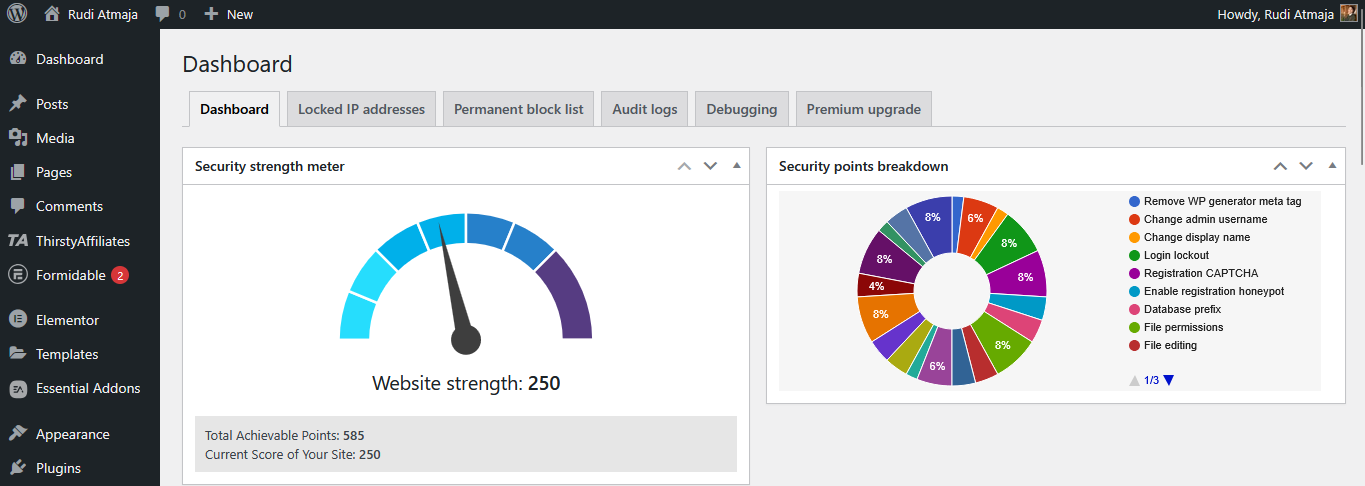Toggle Security strength meter panel triangle

tap(737, 166)
